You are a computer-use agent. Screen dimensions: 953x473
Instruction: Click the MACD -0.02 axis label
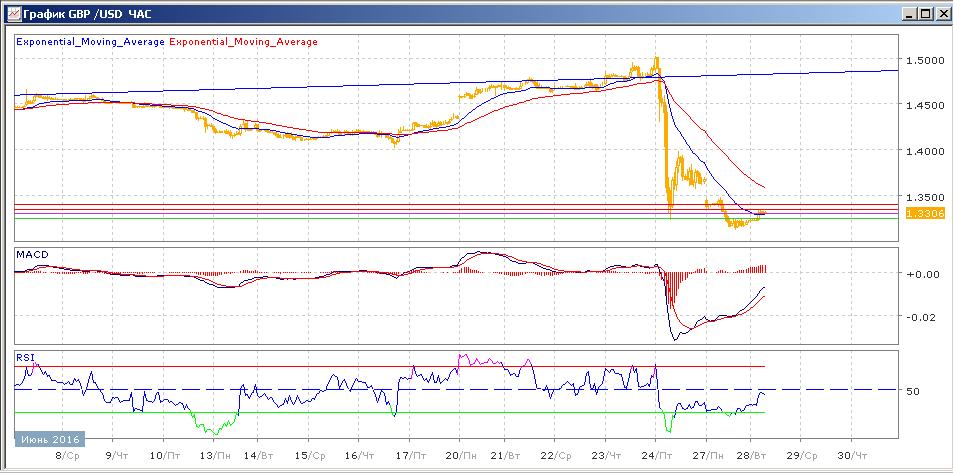(918, 317)
